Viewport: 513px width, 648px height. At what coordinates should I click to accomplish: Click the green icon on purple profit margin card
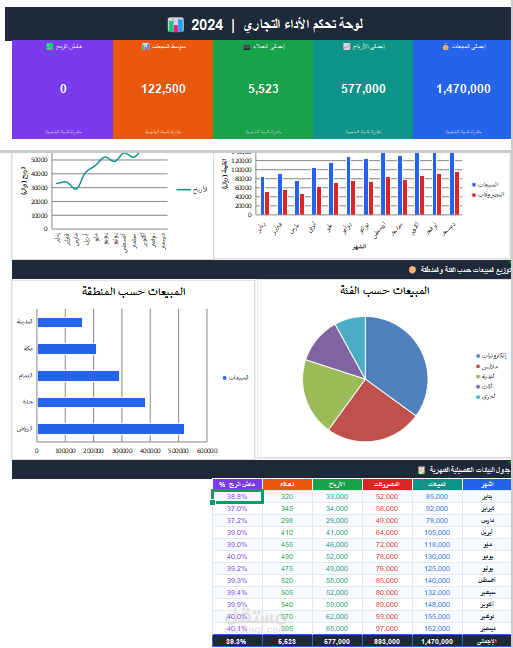50,47
